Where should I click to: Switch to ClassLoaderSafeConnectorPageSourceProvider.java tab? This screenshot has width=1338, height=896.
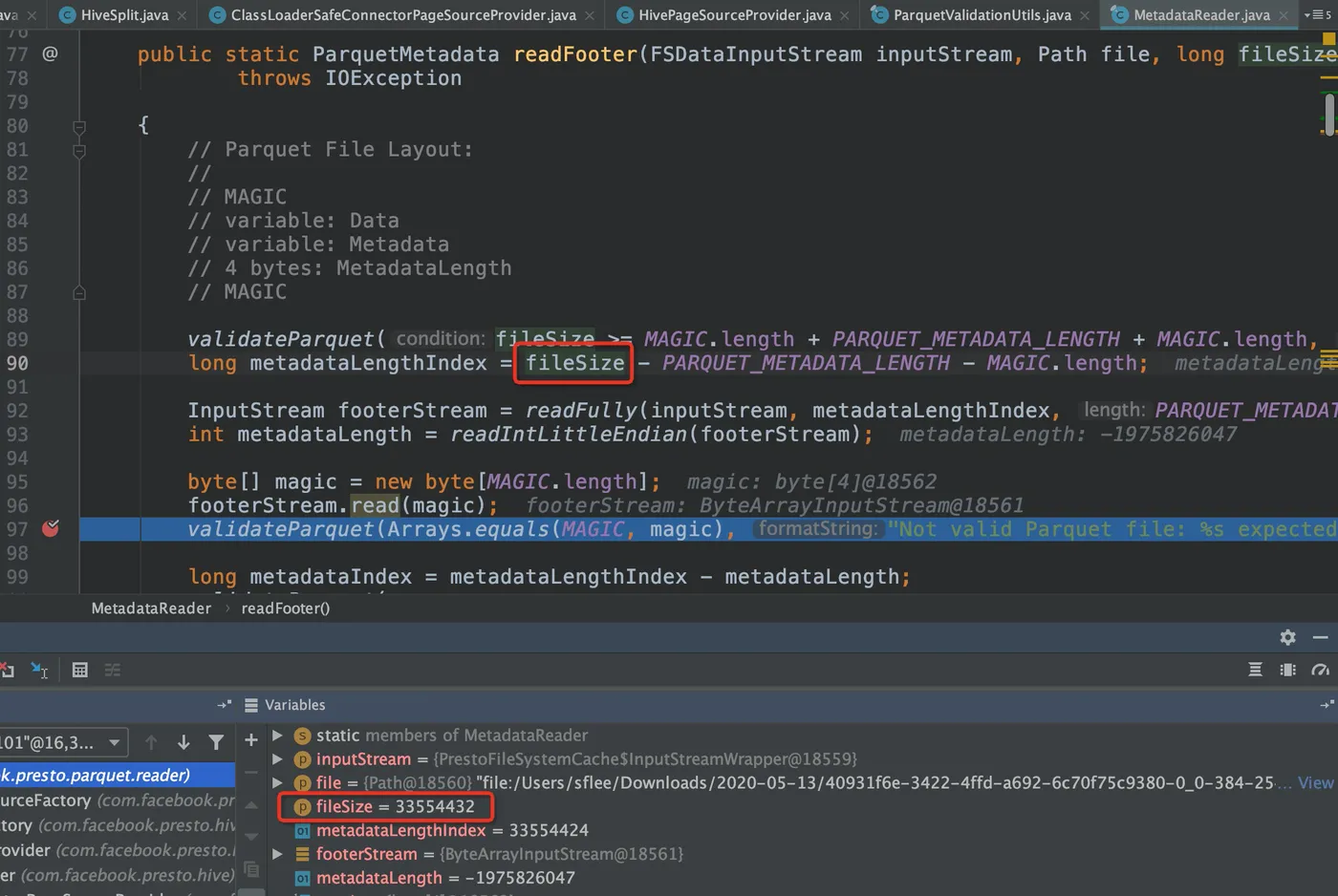(x=403, y=14)
